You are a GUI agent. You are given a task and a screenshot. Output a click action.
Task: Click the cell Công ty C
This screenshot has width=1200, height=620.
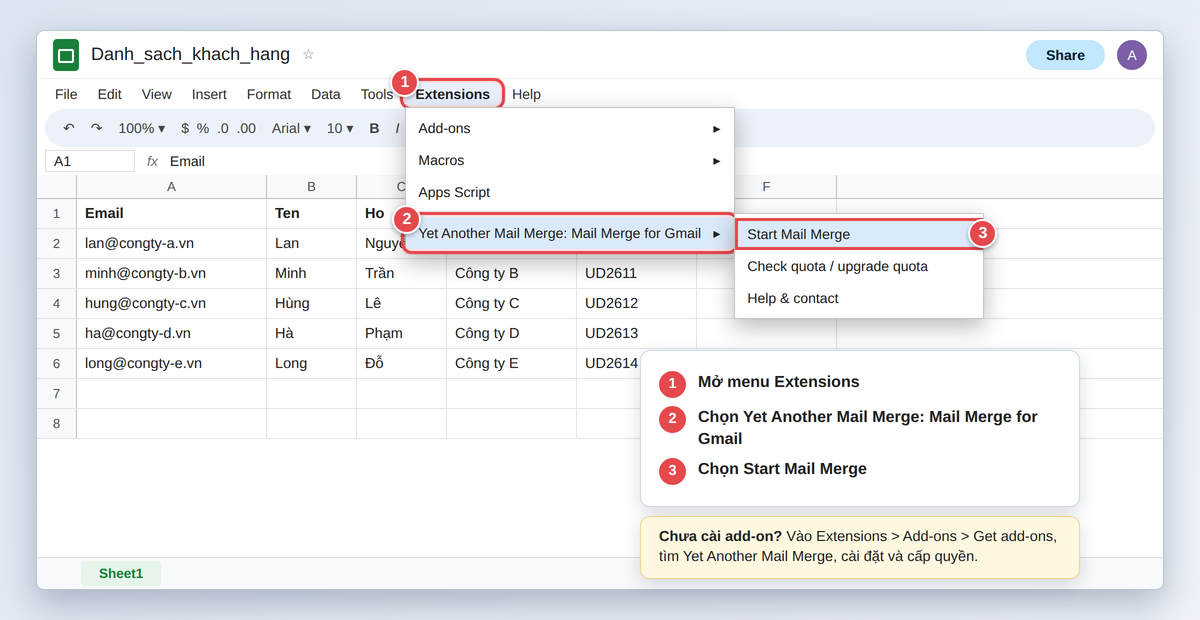[x=512, y=303]
